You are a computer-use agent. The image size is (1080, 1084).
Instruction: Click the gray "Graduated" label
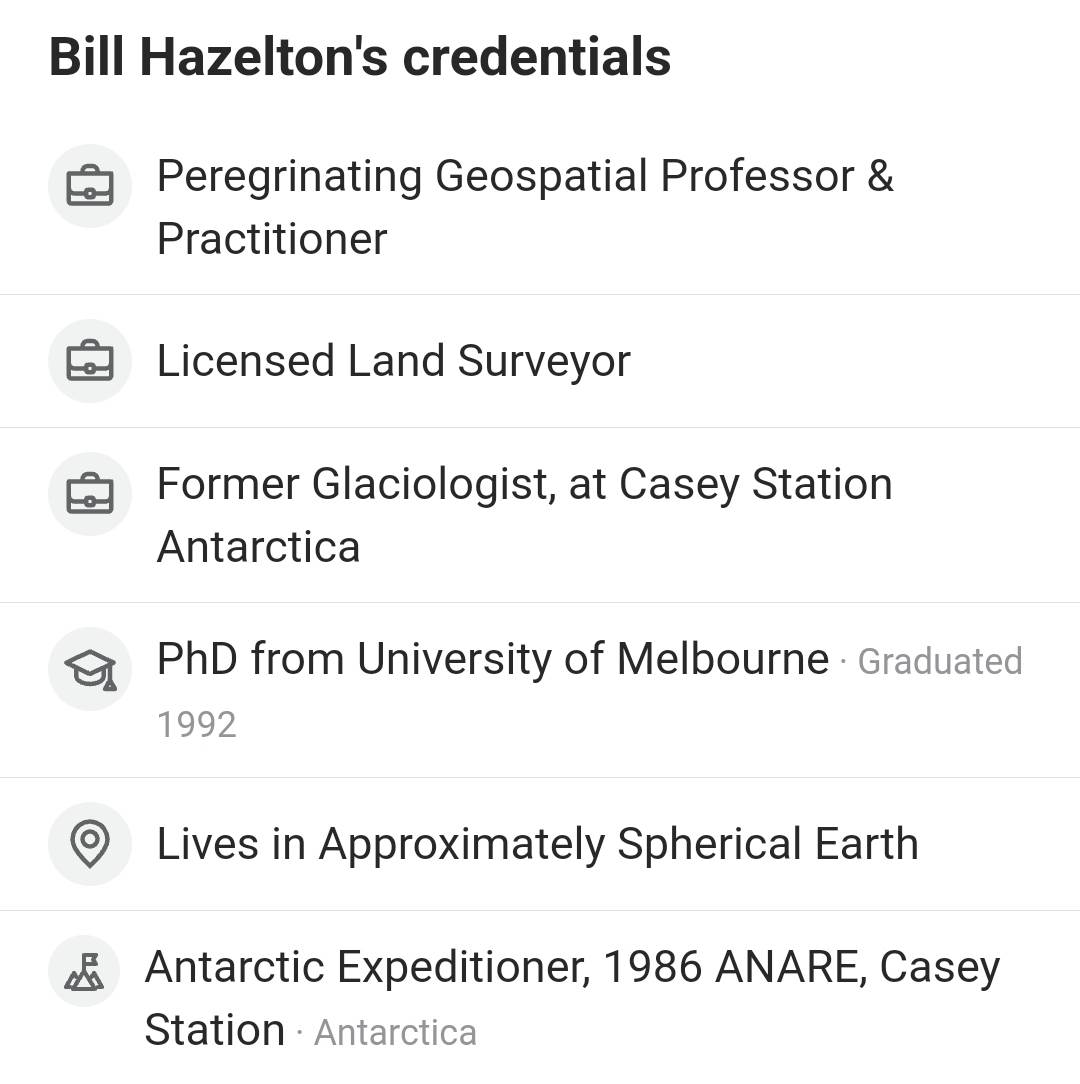[940, 662]
